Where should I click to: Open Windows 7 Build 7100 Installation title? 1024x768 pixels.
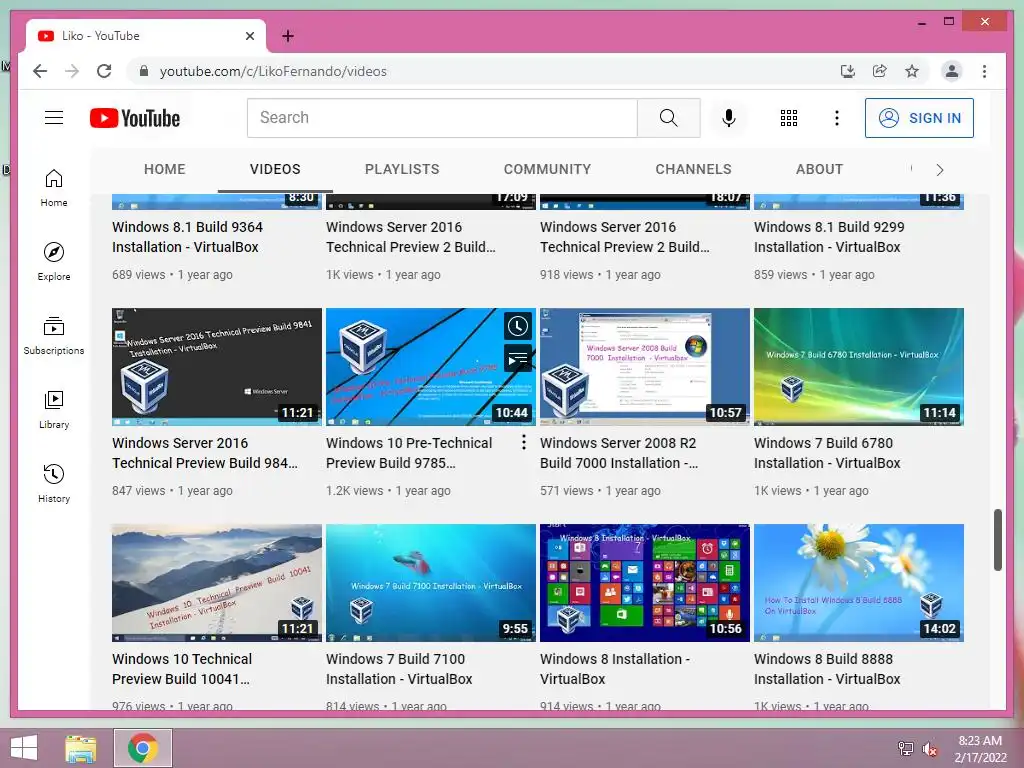tap(399, 669)
